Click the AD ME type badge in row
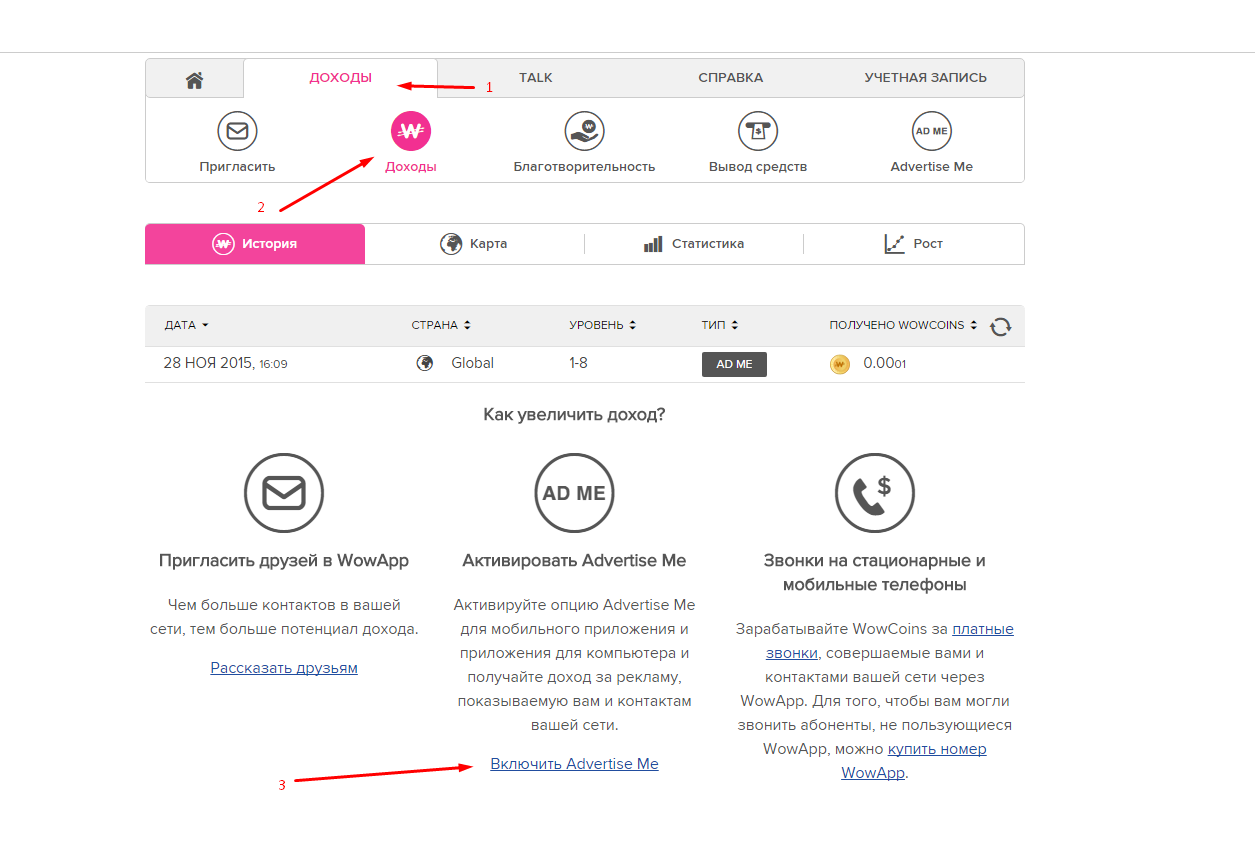 tap(734, 364)
